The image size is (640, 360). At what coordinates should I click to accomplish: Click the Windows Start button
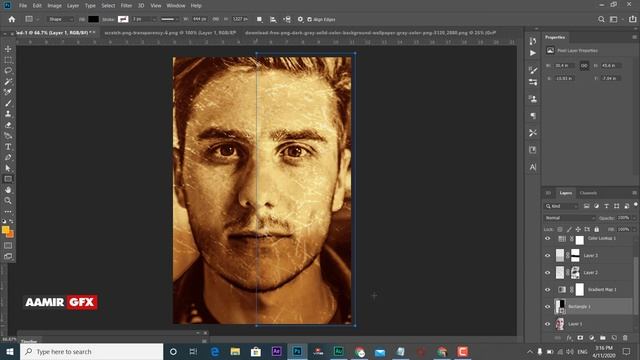[x=10, y=351]
